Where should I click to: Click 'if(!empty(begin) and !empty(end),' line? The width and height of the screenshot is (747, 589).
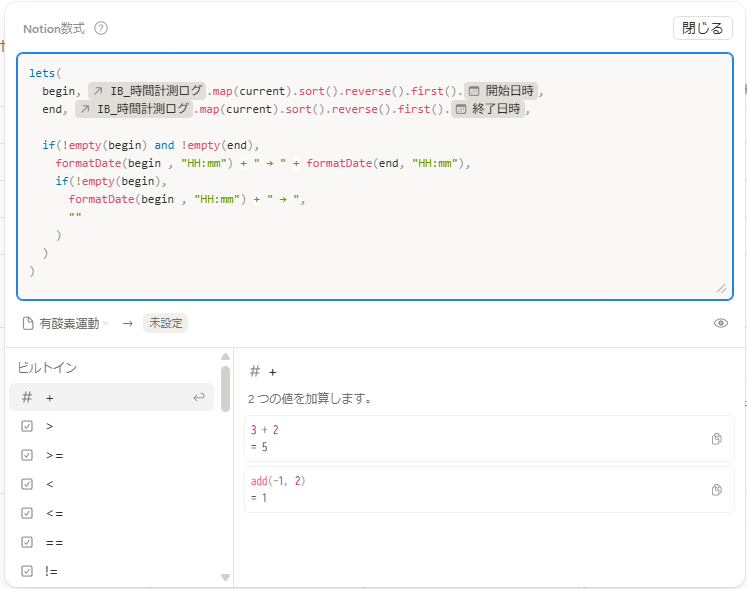[x=151, y=145]
